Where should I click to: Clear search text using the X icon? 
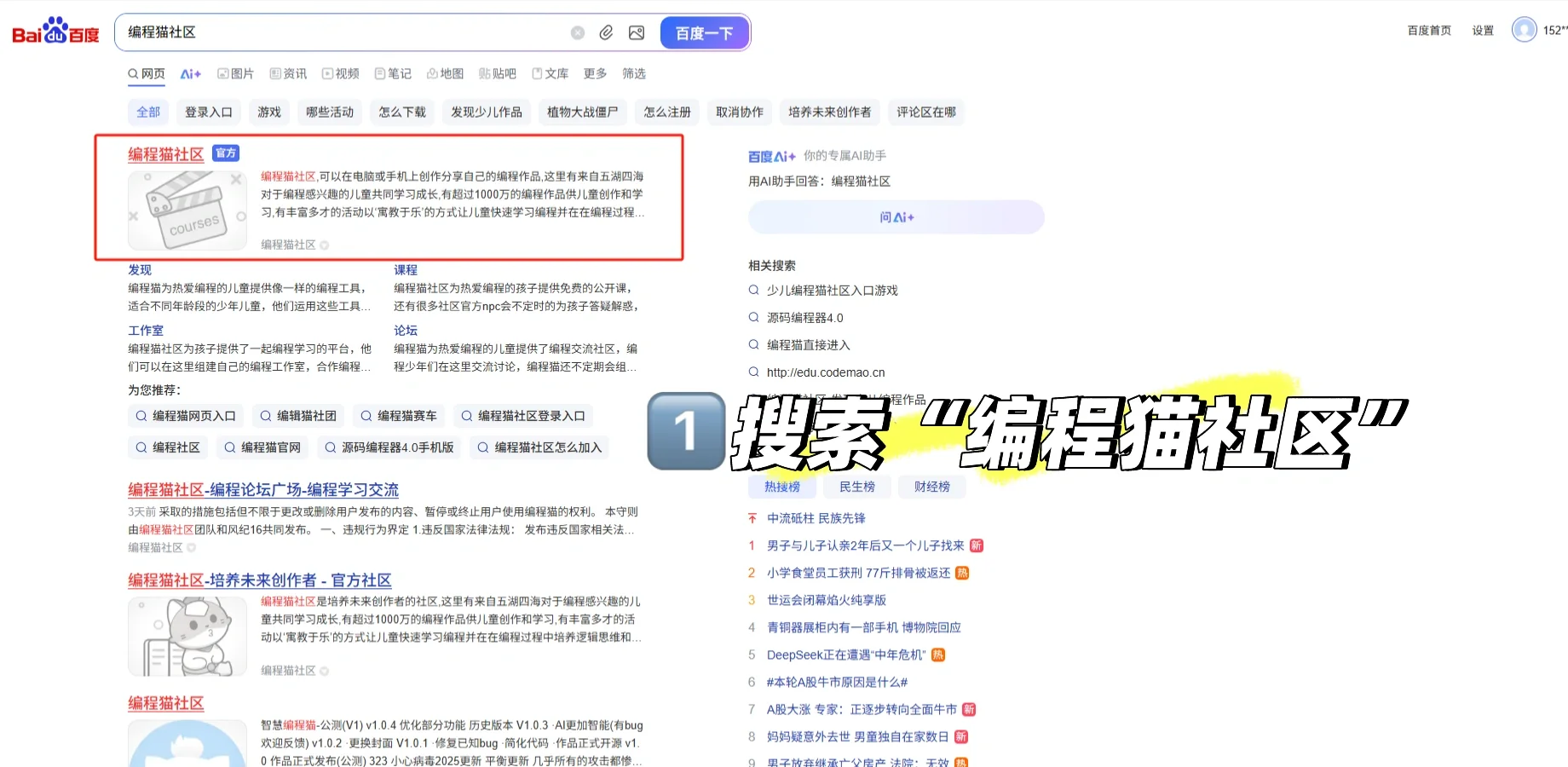[x=577, y=32]
